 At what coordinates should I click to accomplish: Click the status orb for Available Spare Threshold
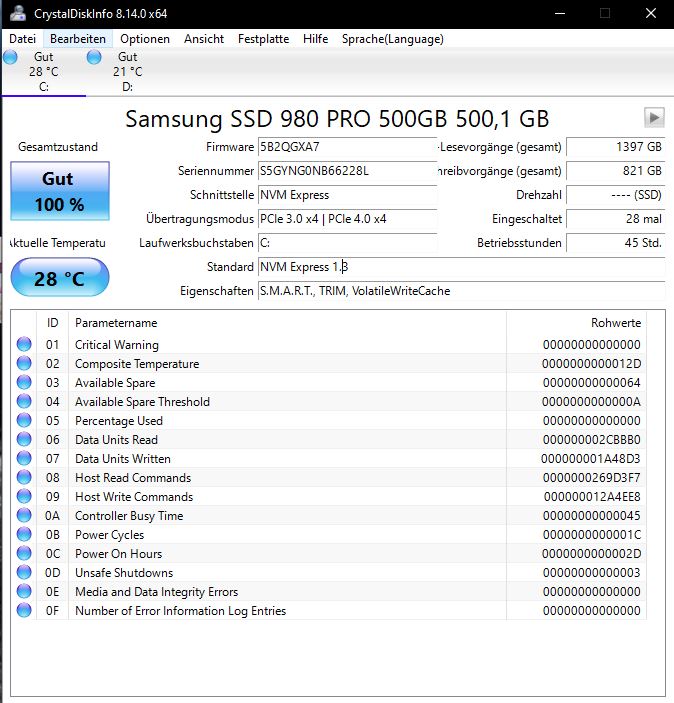pos(24,401)
